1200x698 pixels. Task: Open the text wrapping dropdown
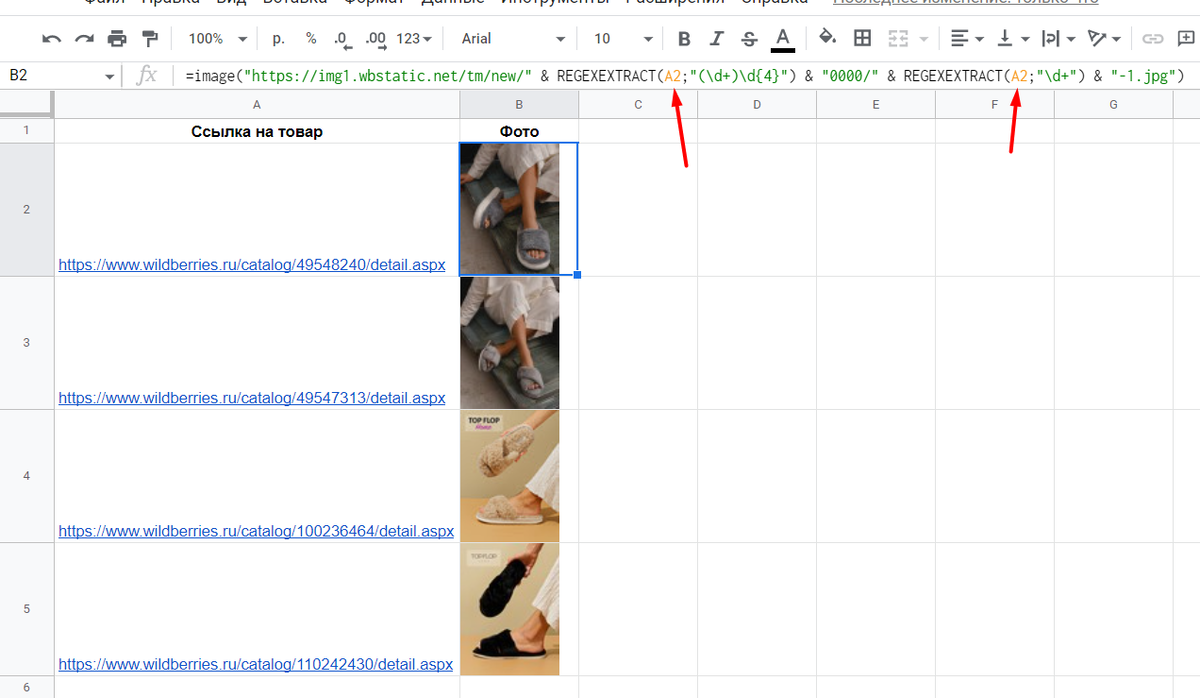tap(1058, 39)
